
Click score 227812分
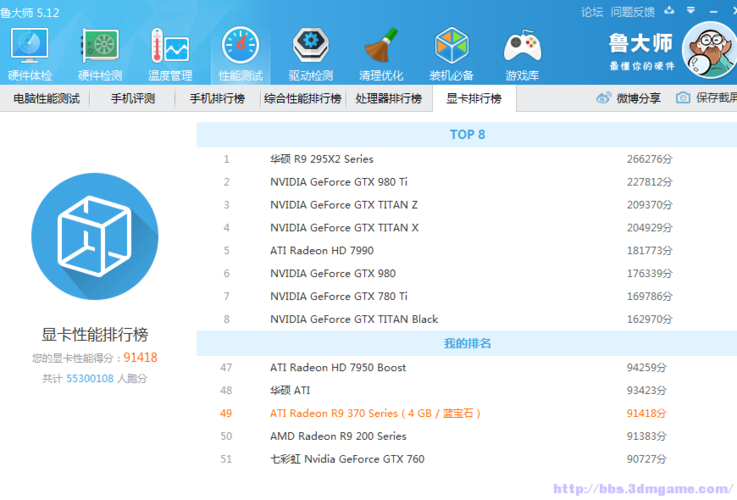click(650, 182)
